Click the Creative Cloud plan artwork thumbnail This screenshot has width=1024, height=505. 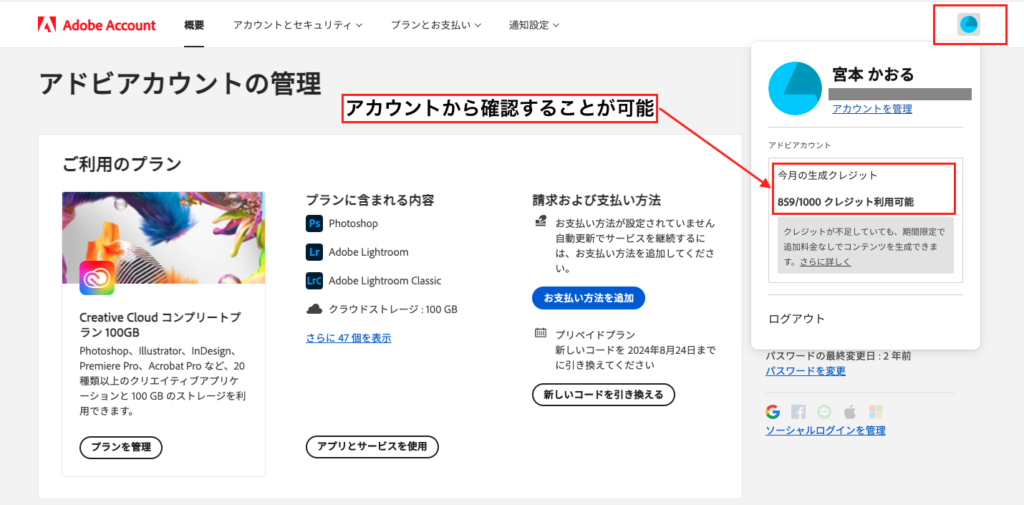click(x=163, y=238)
